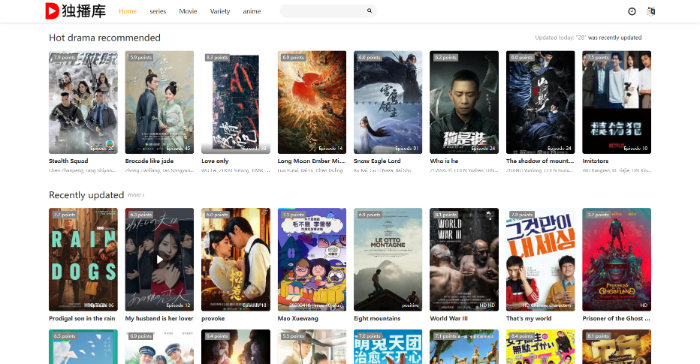Open the Brocade like jade poster
Screen dimensions: 700x364
159,102
